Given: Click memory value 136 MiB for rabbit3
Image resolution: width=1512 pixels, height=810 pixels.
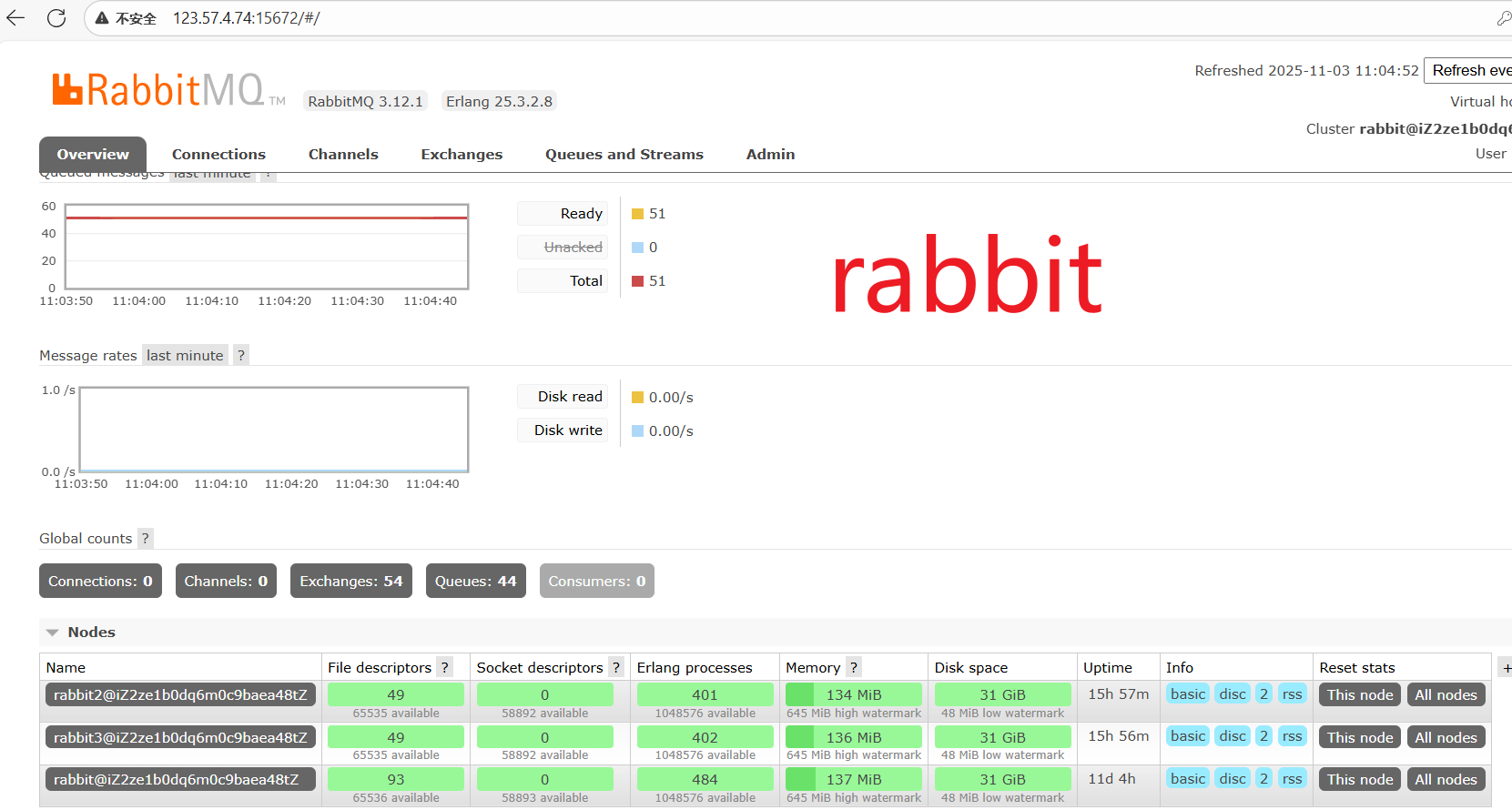Looking at the screenshot, I should pyautogui.click(x=854, y=737).
